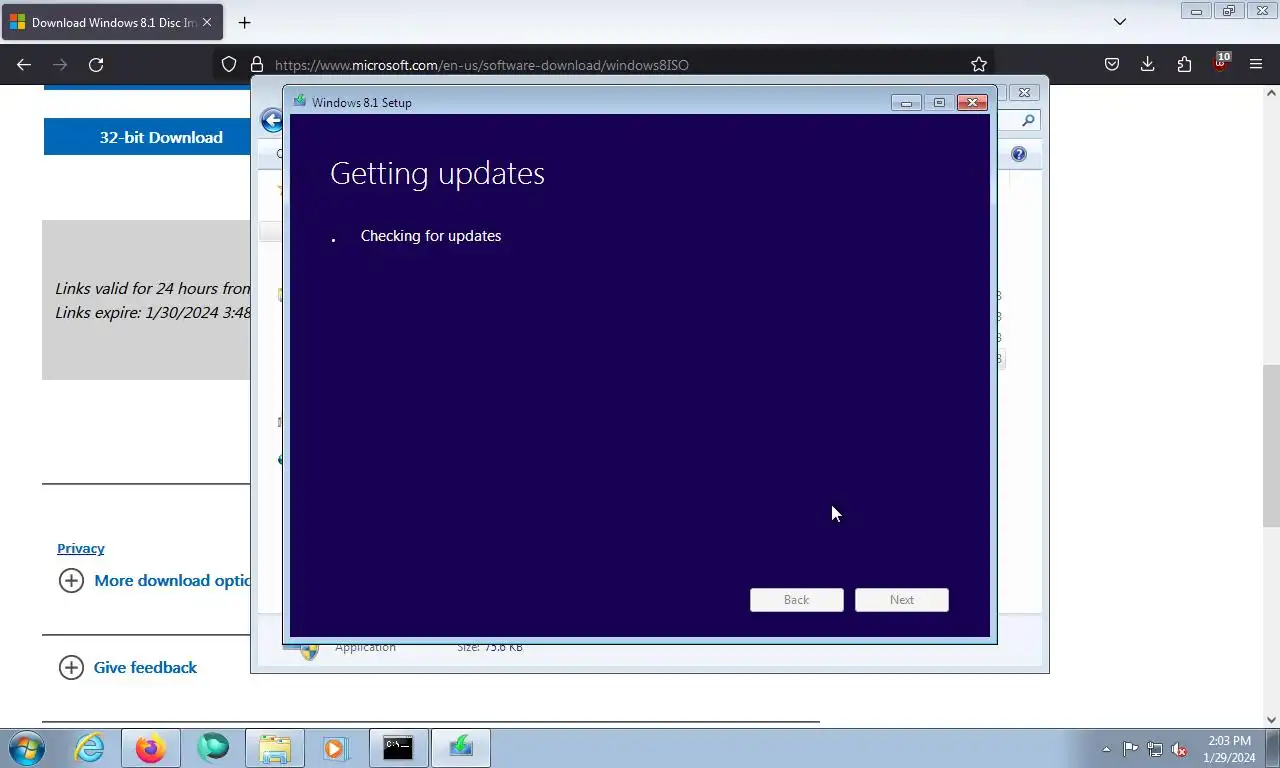Screen dimensions: 1280x768
Task: Click the Explorer window back arrow
Action: (x=271, y=121)
